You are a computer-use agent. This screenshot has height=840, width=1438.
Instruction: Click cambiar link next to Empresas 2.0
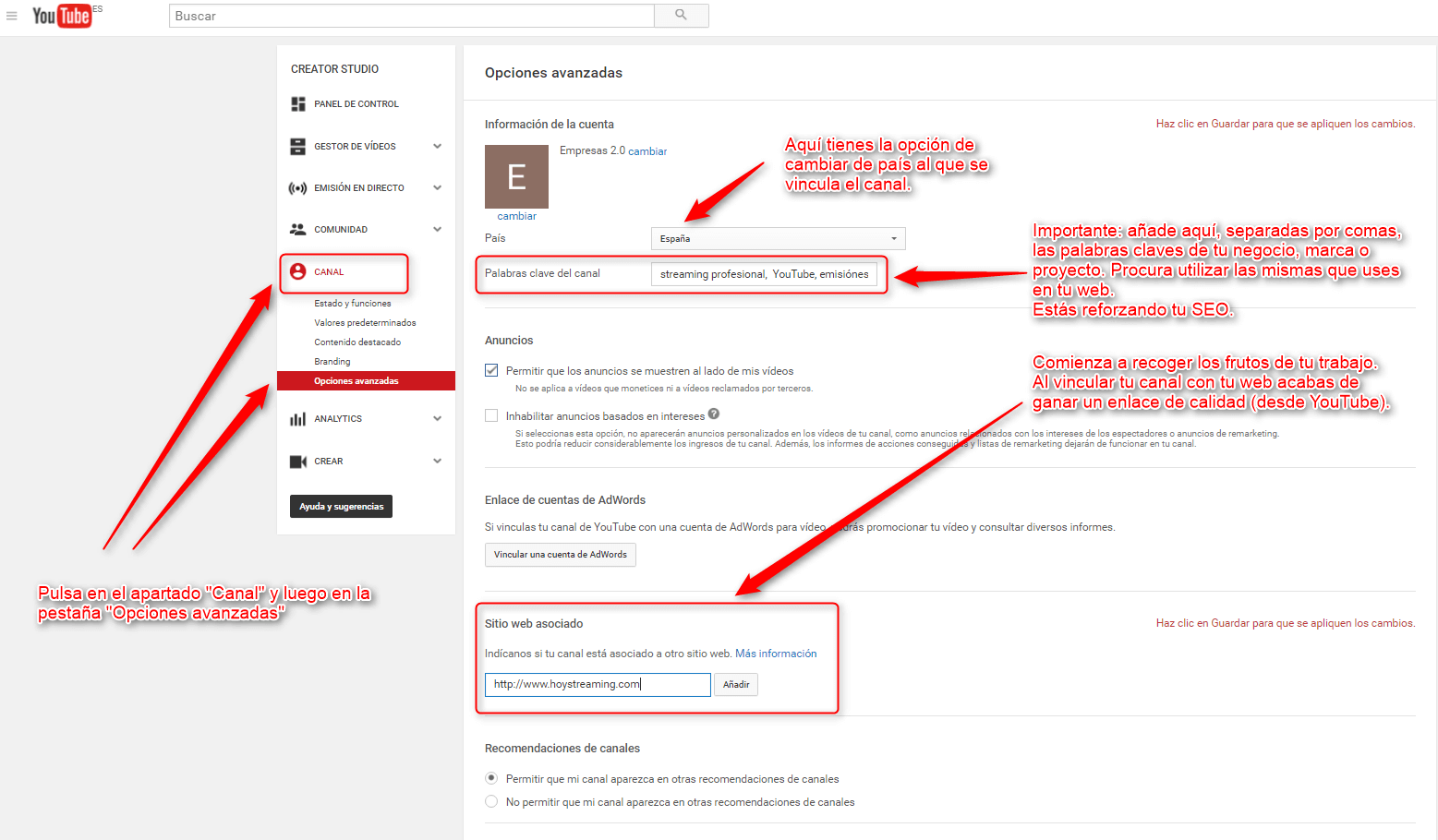pos(647,151)
